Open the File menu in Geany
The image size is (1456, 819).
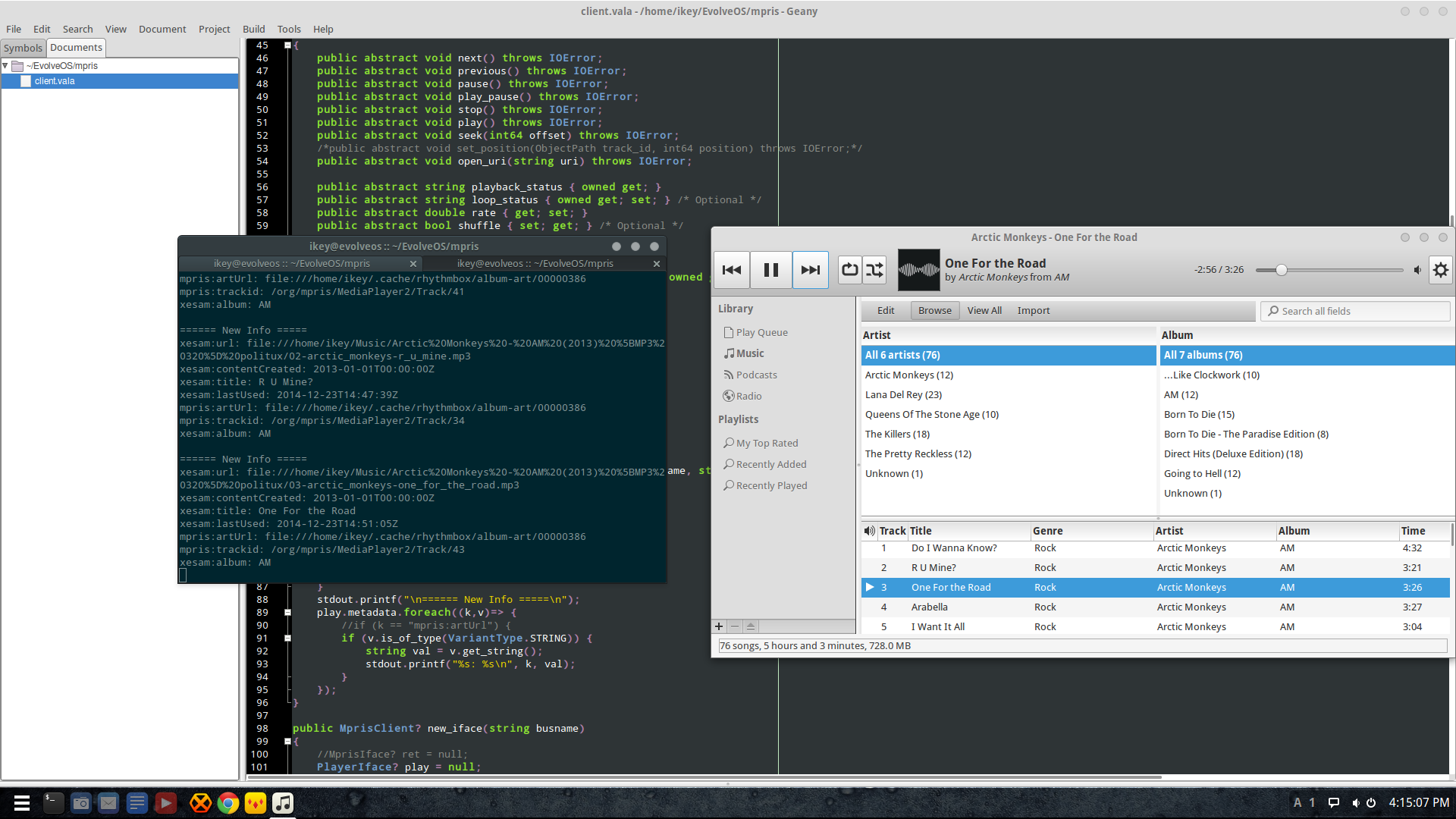pos(14,29)
